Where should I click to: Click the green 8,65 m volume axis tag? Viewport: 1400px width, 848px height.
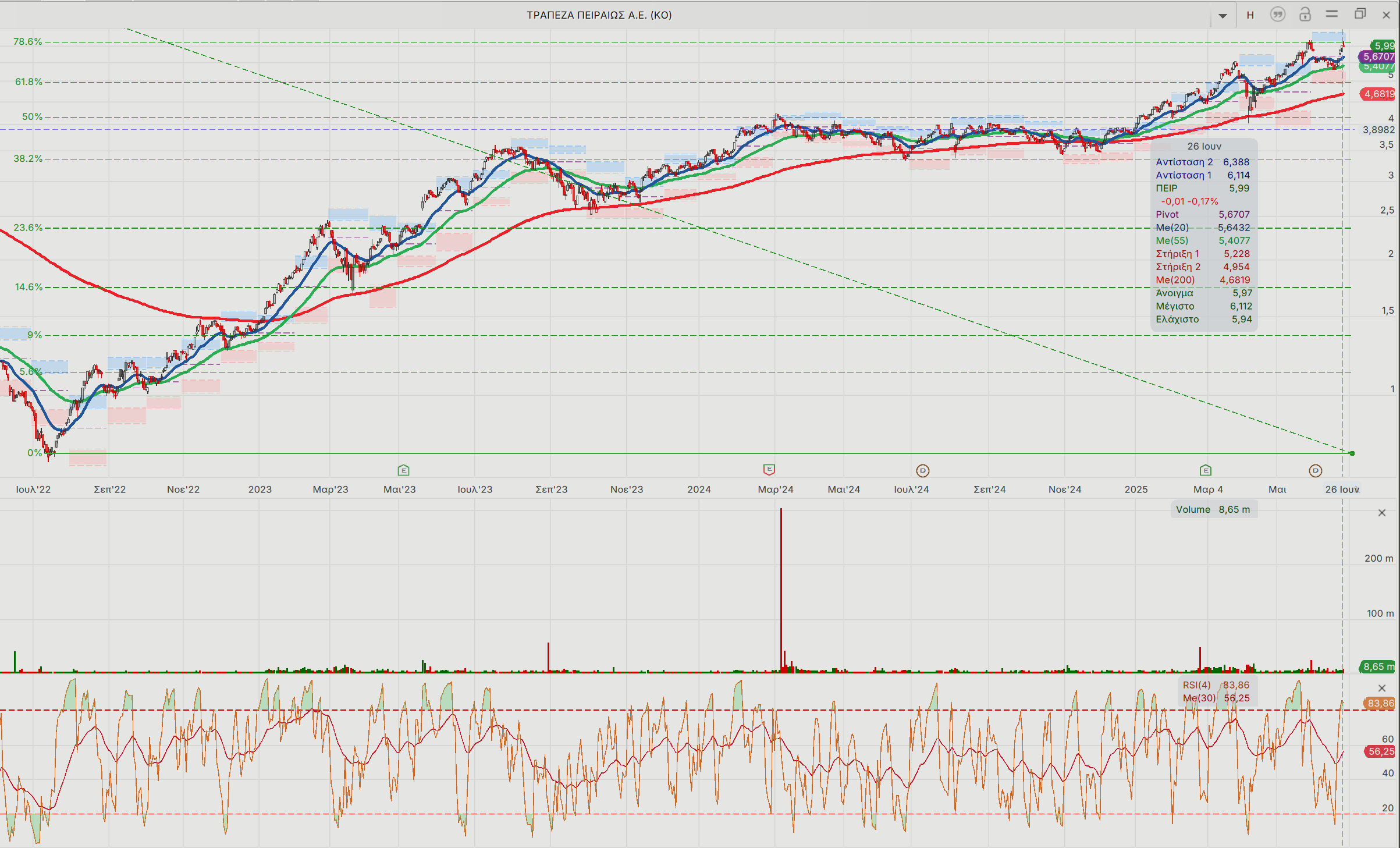click(1377, 666)
